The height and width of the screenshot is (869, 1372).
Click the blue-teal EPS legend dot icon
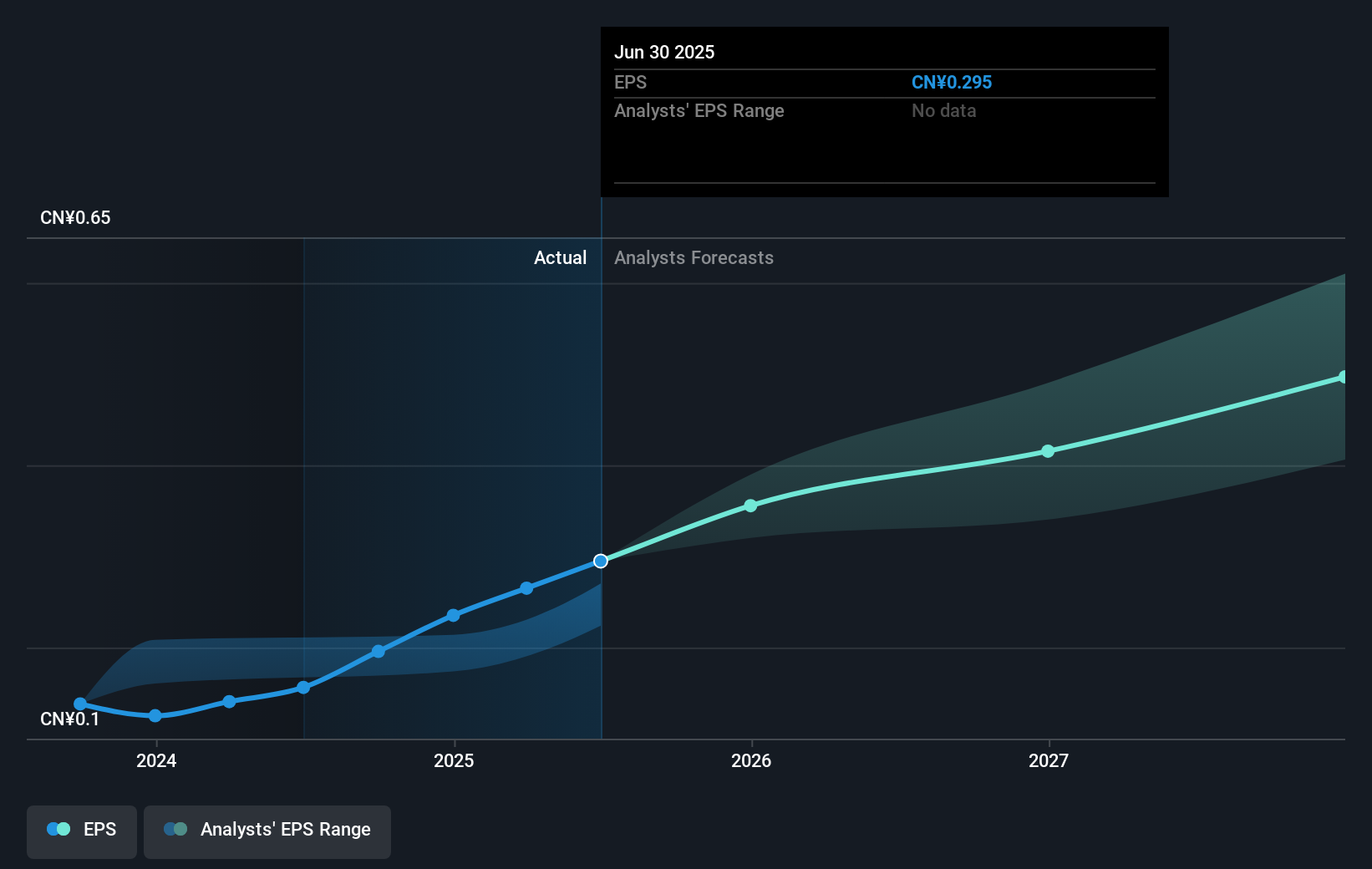click(58, 830)
